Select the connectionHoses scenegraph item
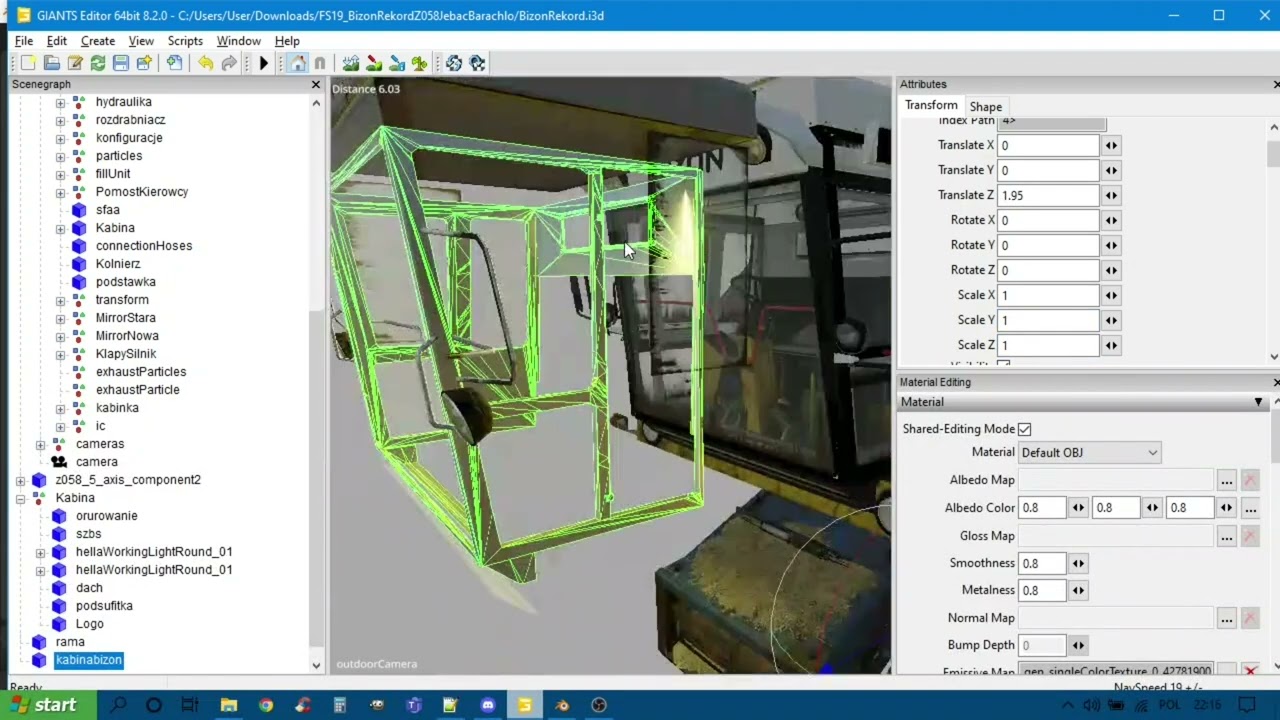 (x=144, y=246)
